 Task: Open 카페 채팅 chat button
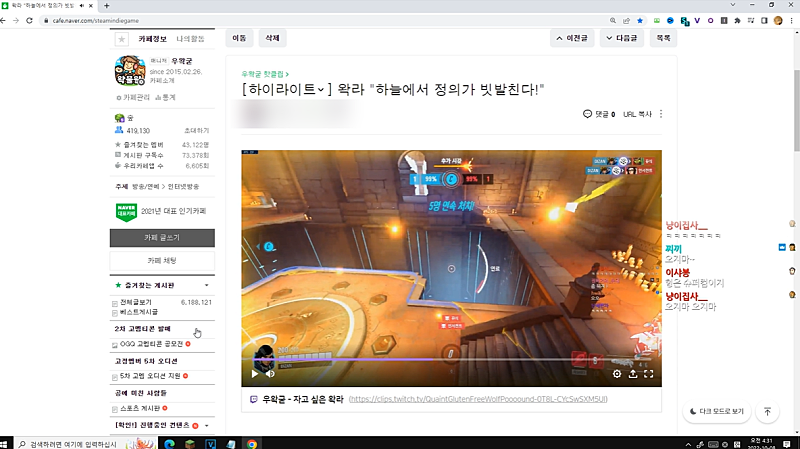coord(162,261)
